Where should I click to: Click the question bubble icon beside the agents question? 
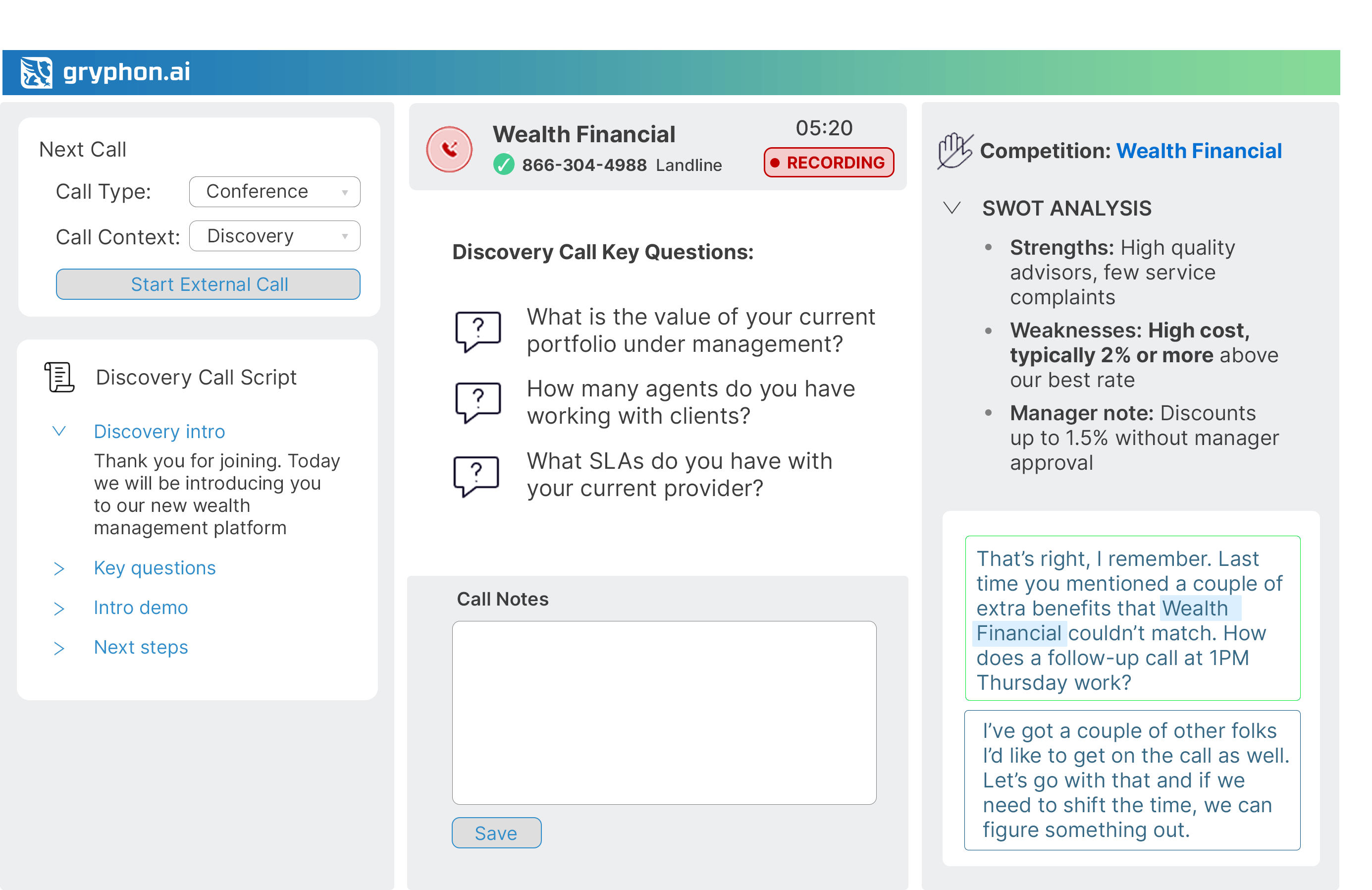(x=478, y=403)
